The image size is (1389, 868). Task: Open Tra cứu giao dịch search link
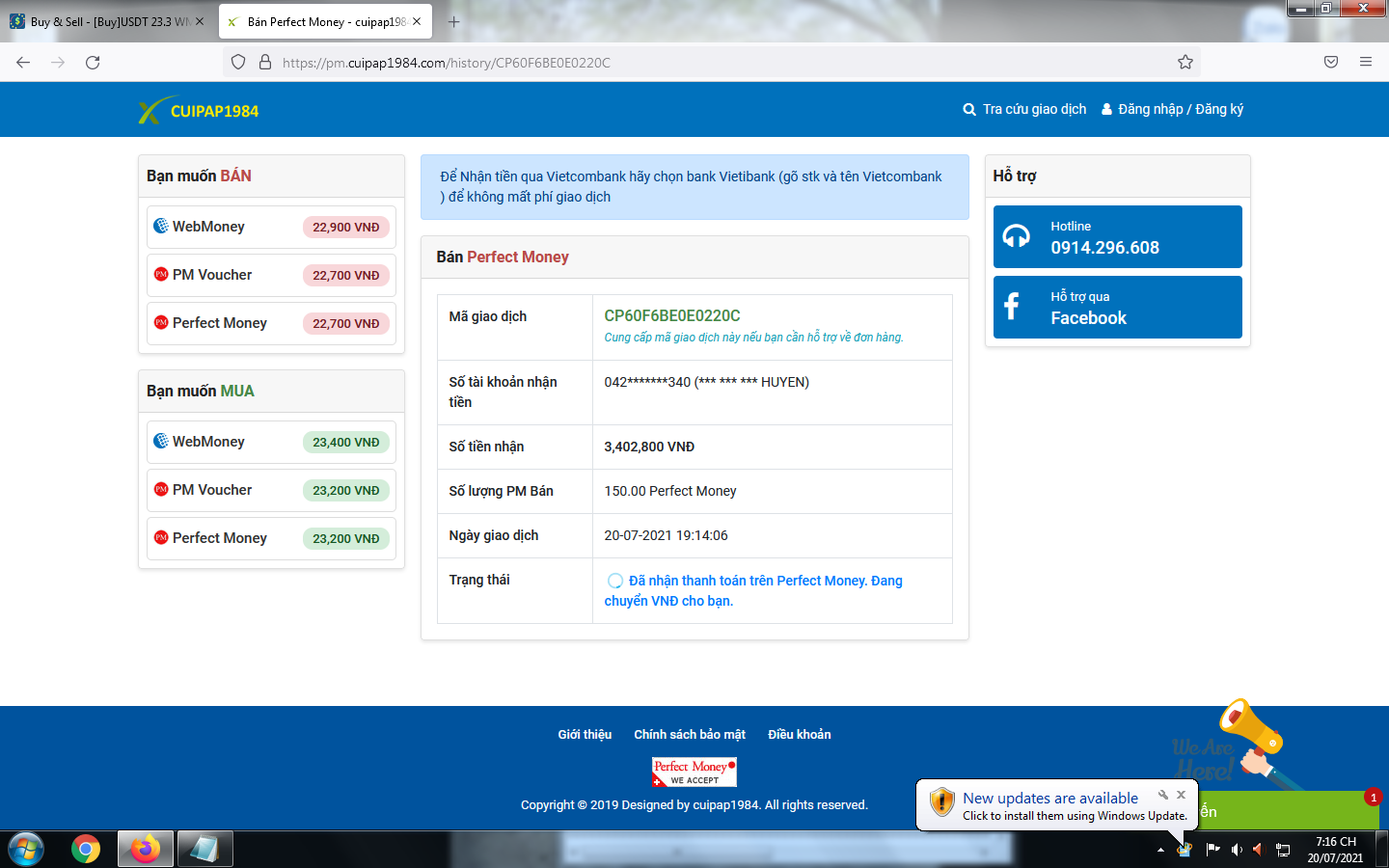(1024, 109)
